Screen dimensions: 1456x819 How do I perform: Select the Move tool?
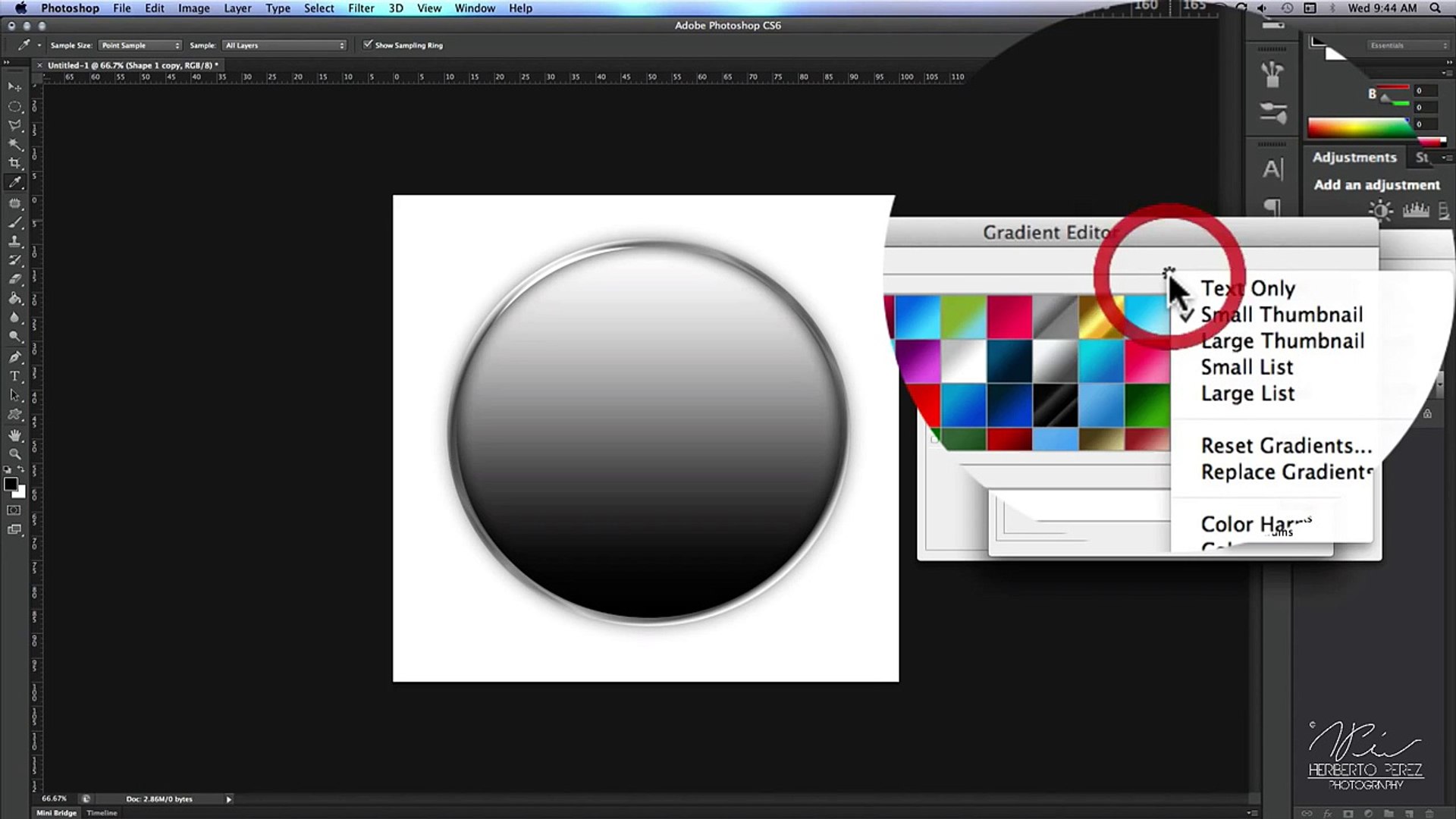click(14, 86)
